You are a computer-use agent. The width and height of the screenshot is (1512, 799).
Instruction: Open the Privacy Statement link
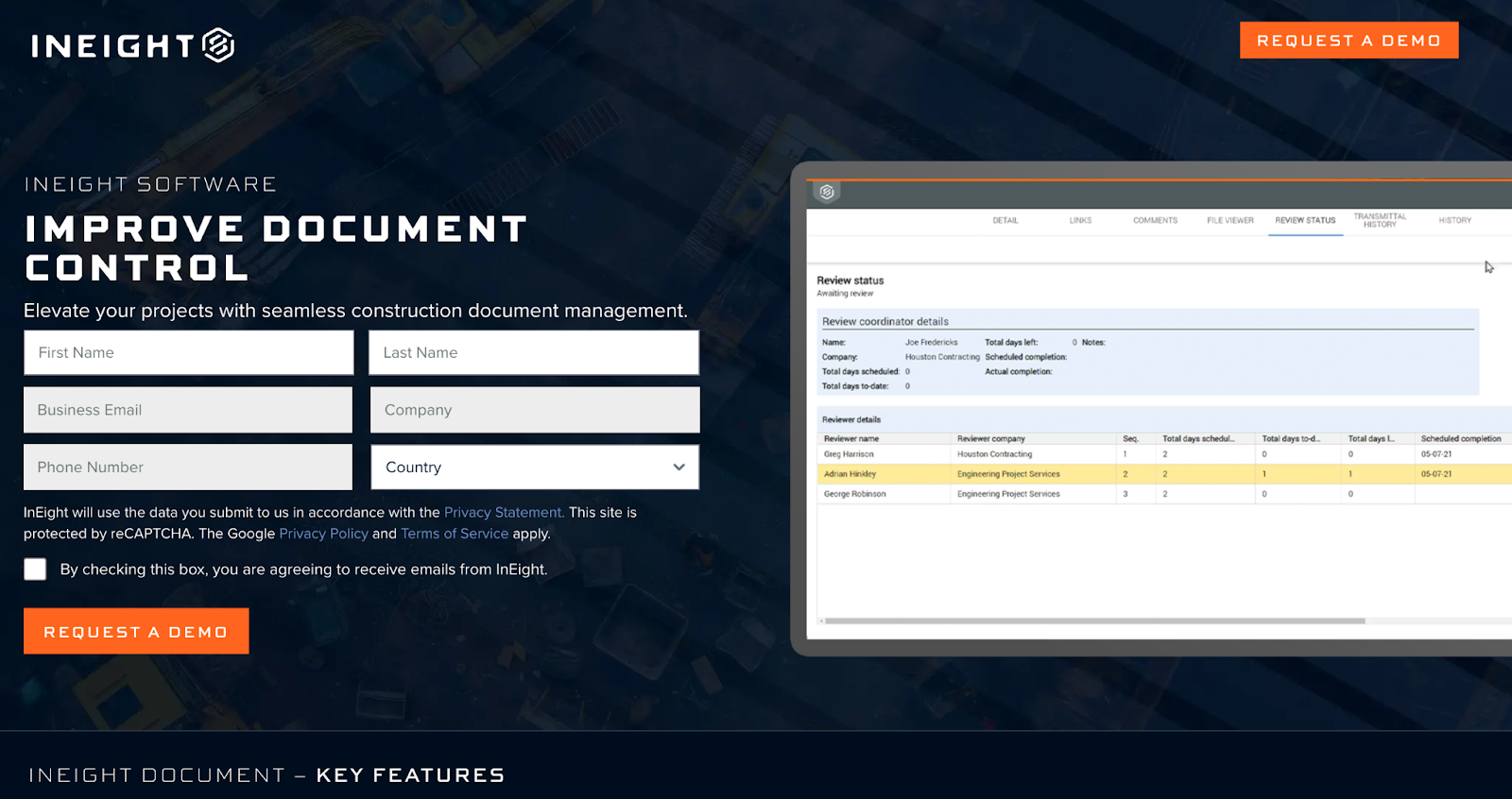504,512
